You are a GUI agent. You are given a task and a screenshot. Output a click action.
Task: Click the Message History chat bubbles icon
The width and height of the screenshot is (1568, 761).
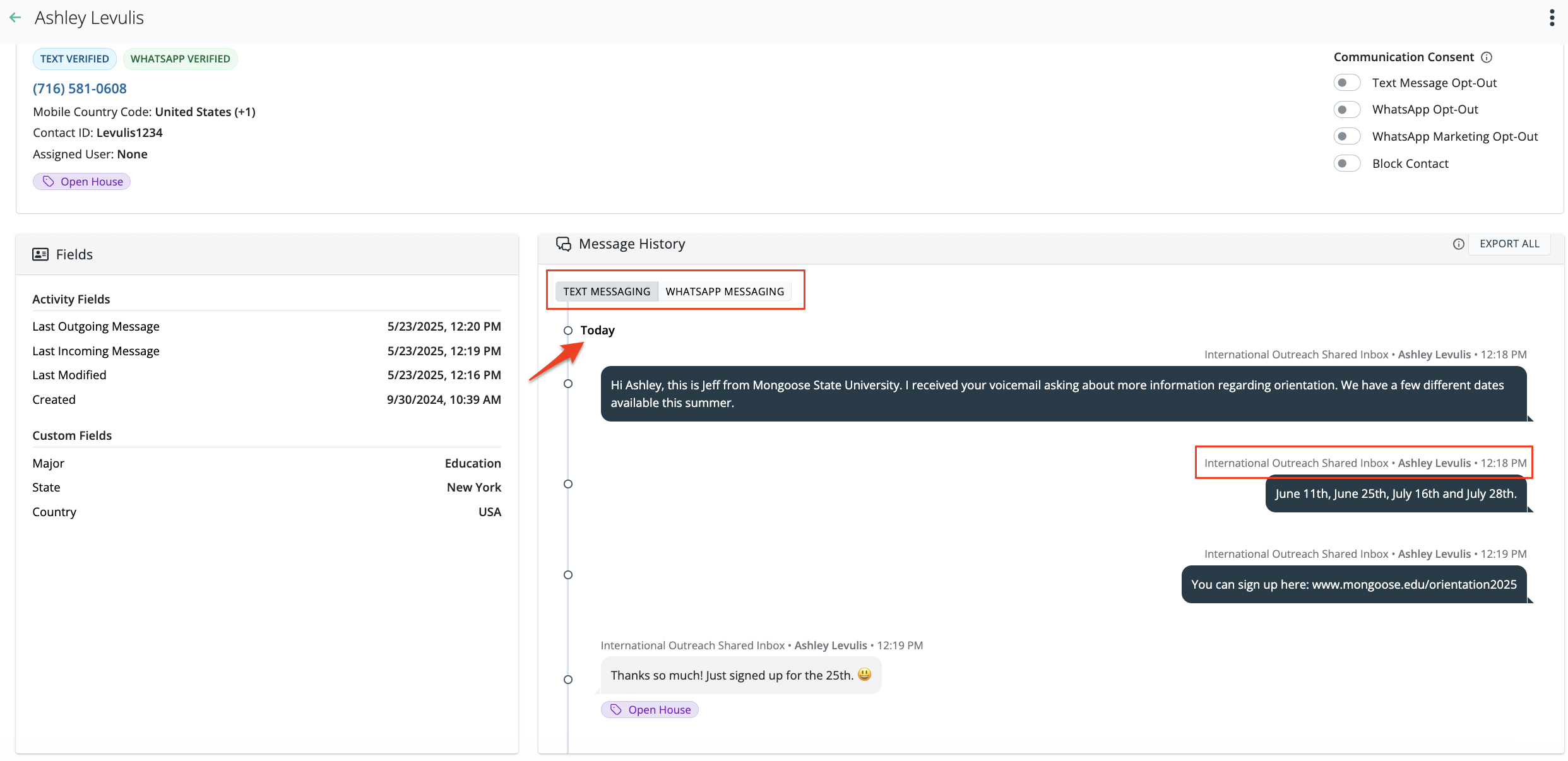[563, 244]
